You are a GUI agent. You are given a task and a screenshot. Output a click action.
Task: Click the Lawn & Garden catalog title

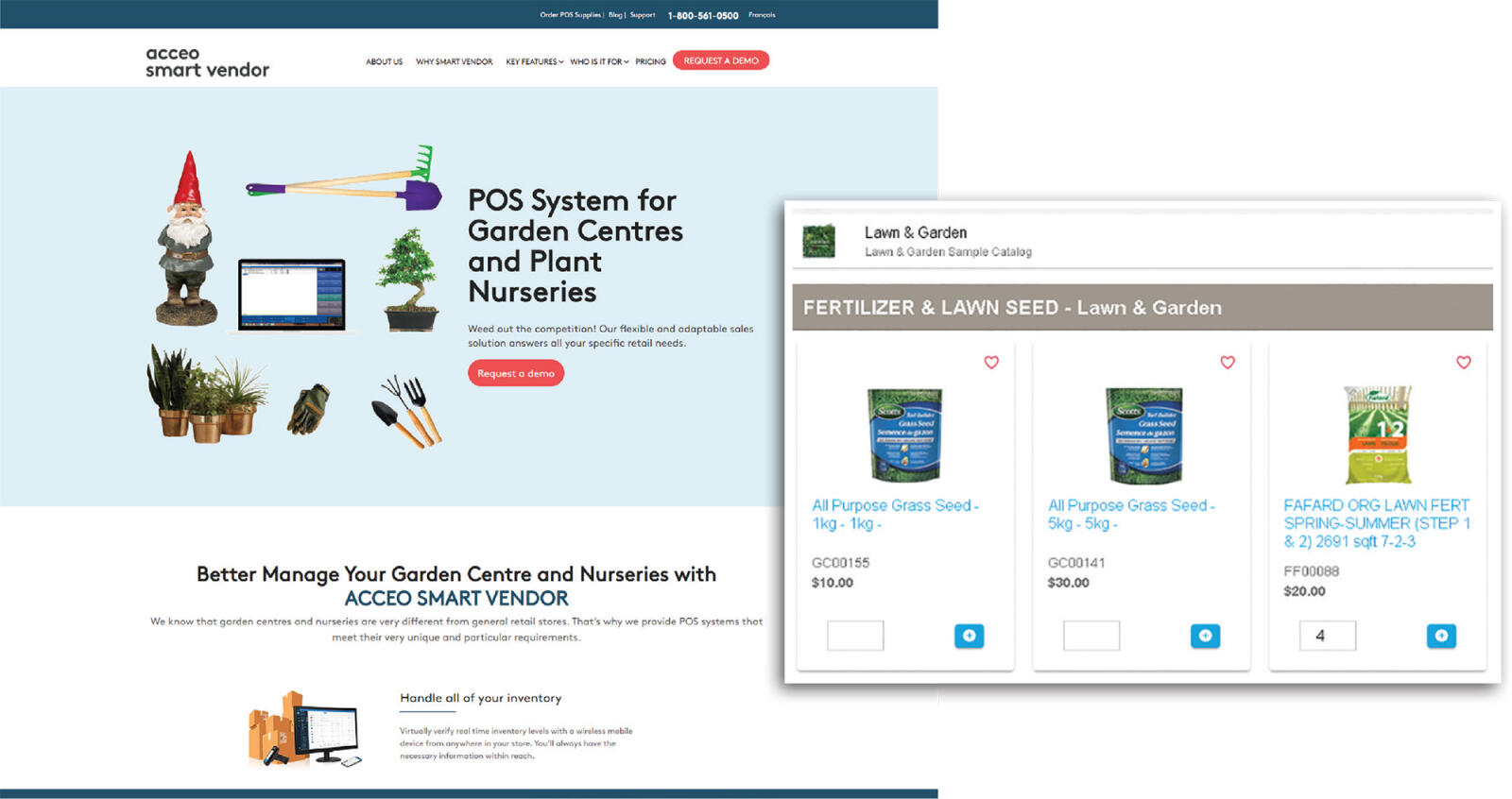[x=916, y=232]
